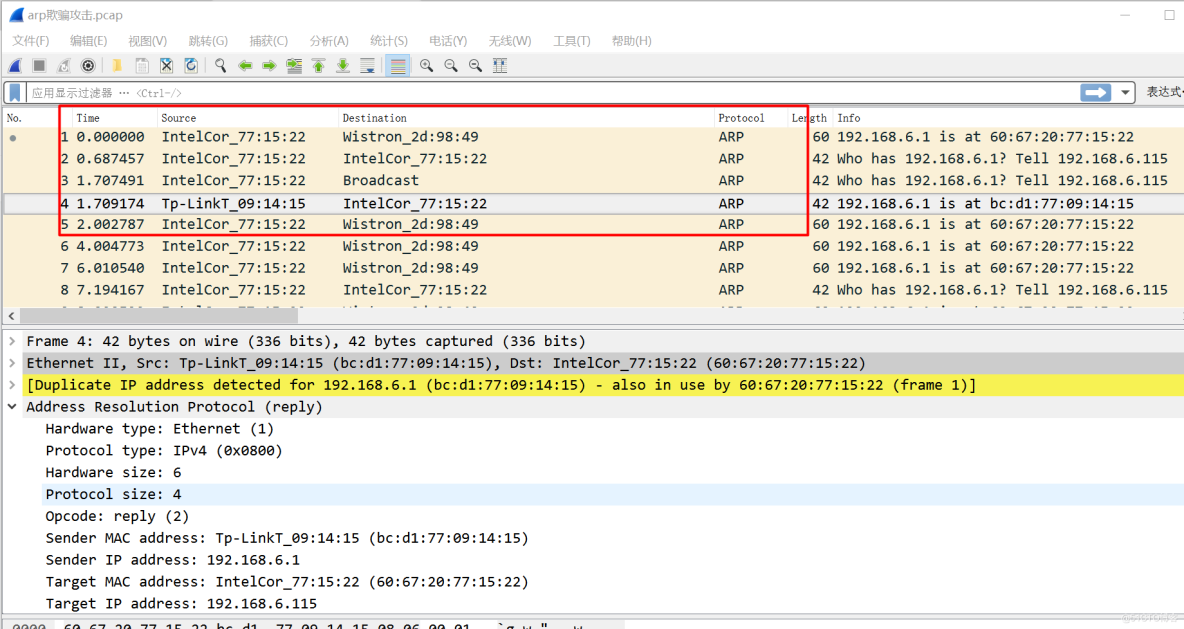Screen dimensions: 1184x629
Task: Expand the Frame 4 tree row
Action: 12,341
